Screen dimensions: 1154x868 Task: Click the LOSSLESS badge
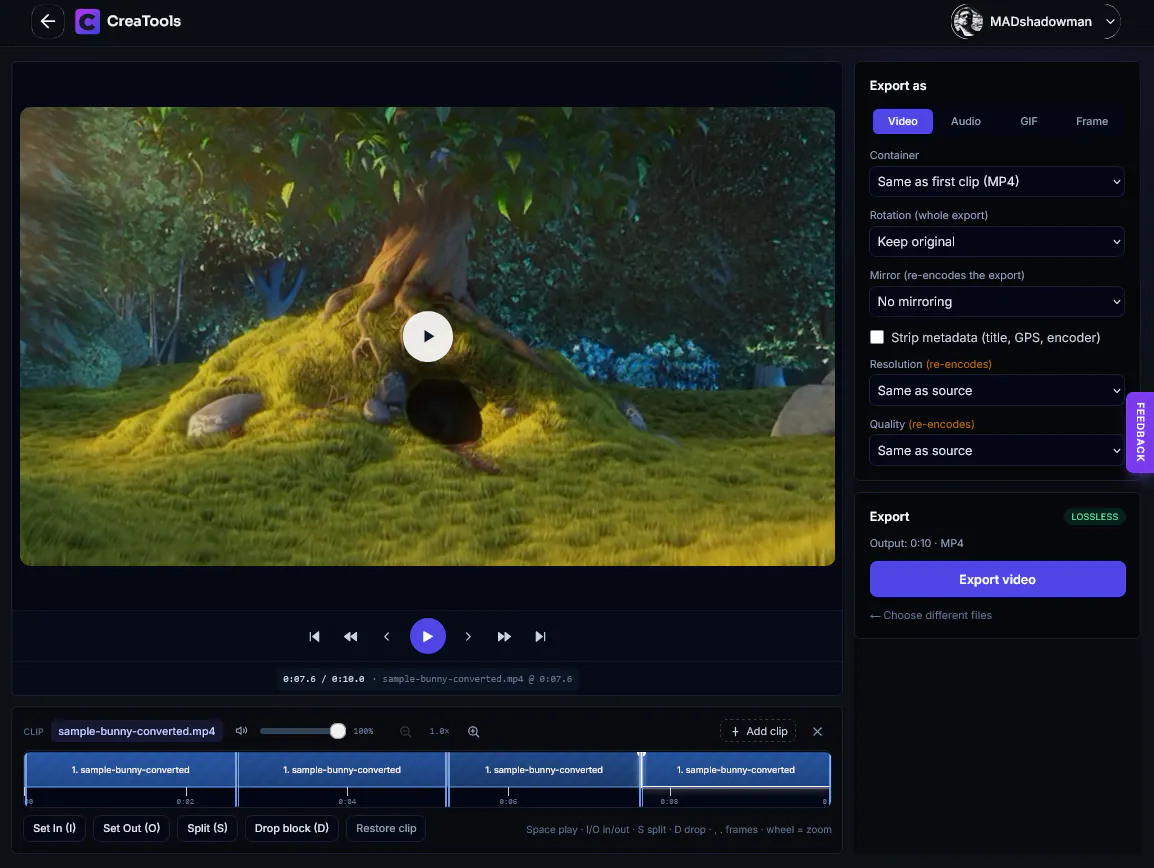coord(1094,517)
